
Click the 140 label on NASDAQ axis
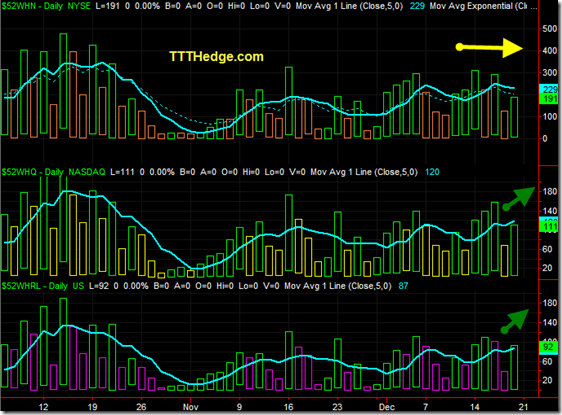click(x=549, y=211)
